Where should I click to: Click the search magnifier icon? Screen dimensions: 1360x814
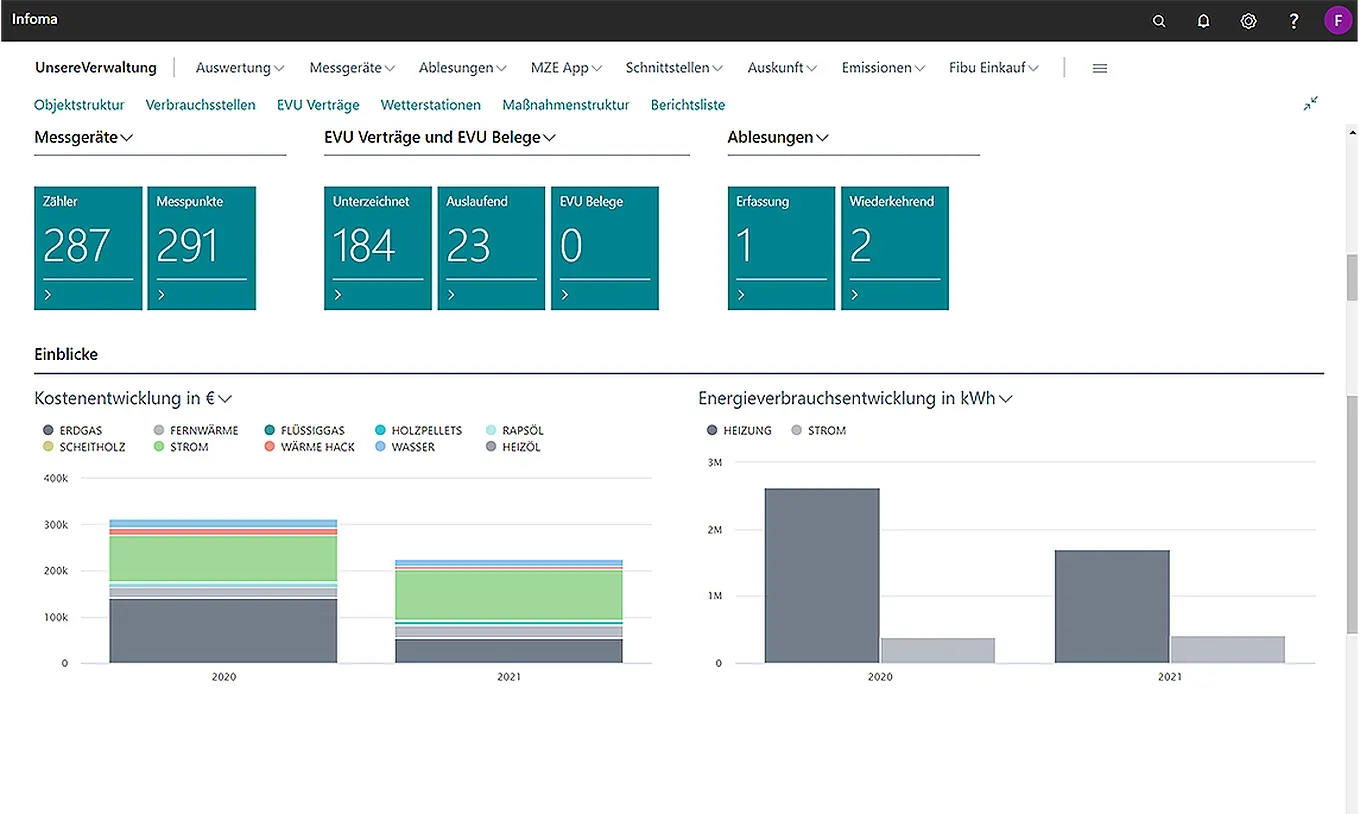[x=1159, y=21]
